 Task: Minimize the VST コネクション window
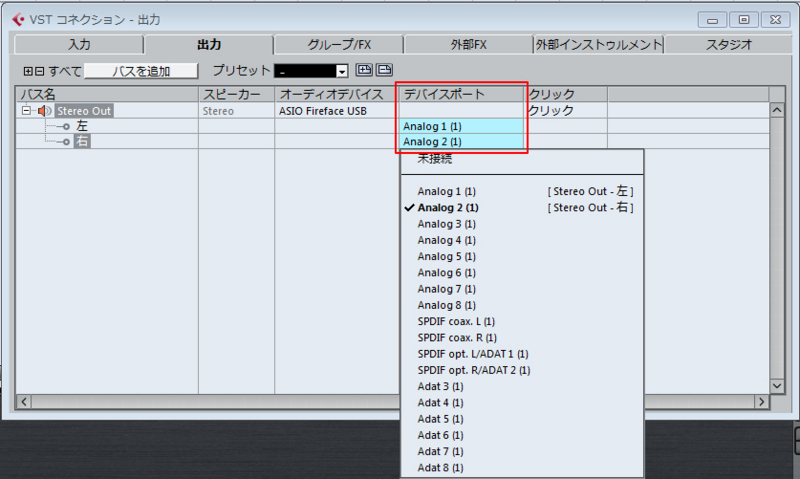(x=712, y=20)
